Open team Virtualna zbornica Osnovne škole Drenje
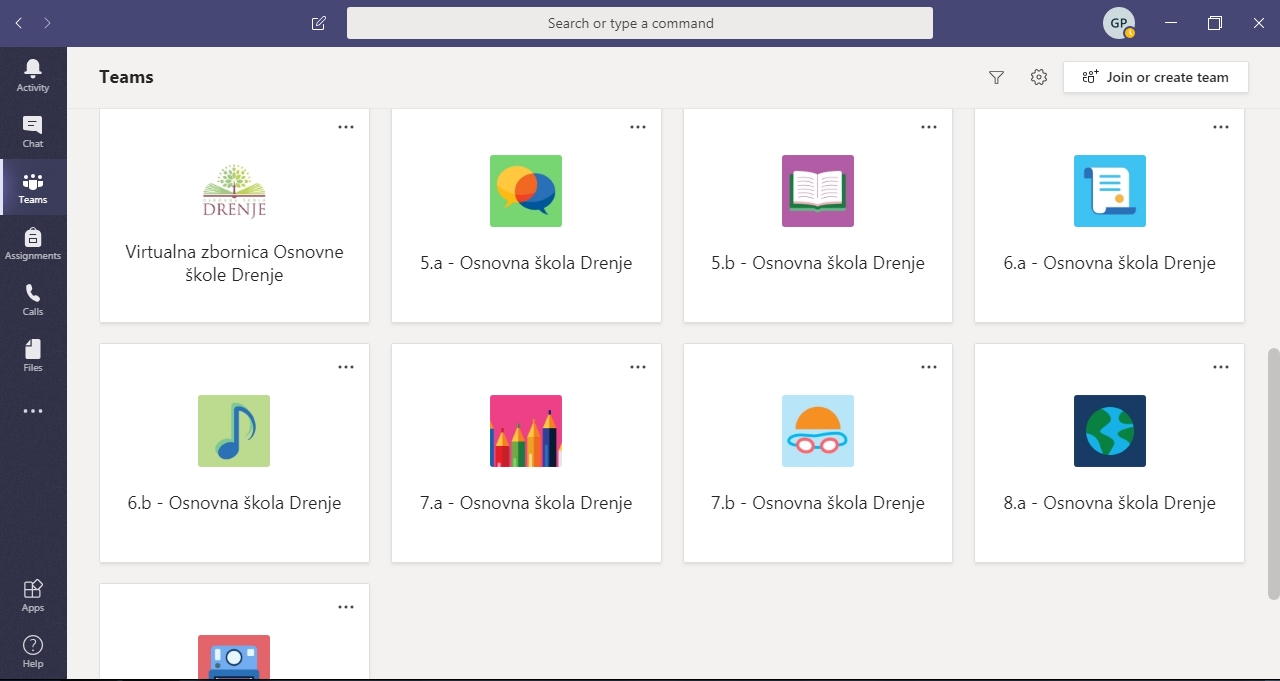 (234, 263)
